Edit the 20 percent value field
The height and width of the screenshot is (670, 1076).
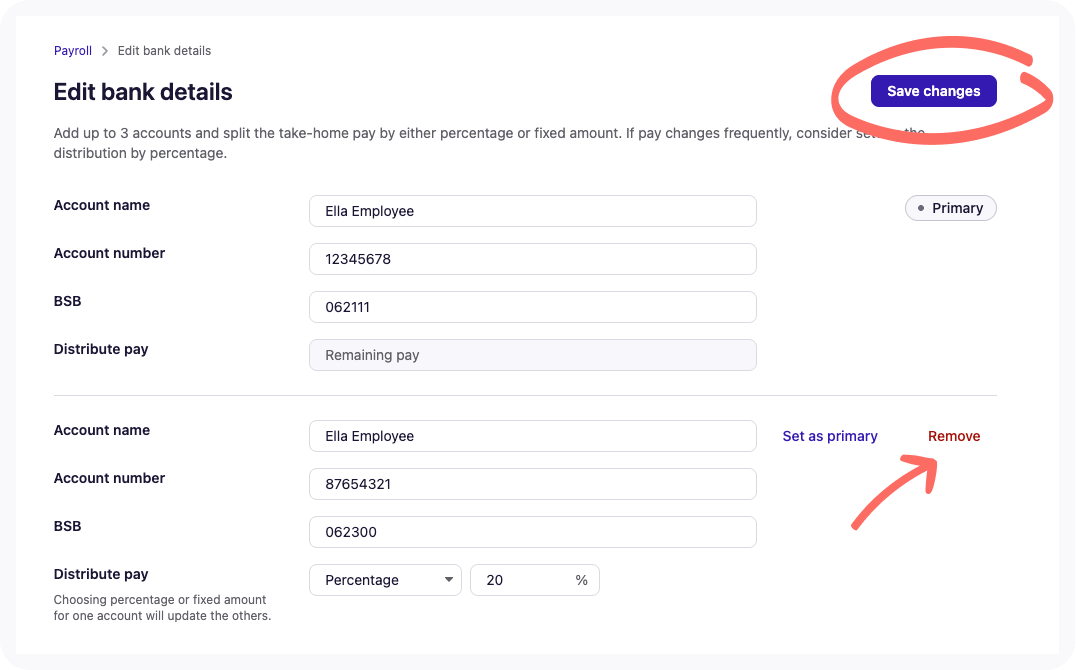point(535,581)
